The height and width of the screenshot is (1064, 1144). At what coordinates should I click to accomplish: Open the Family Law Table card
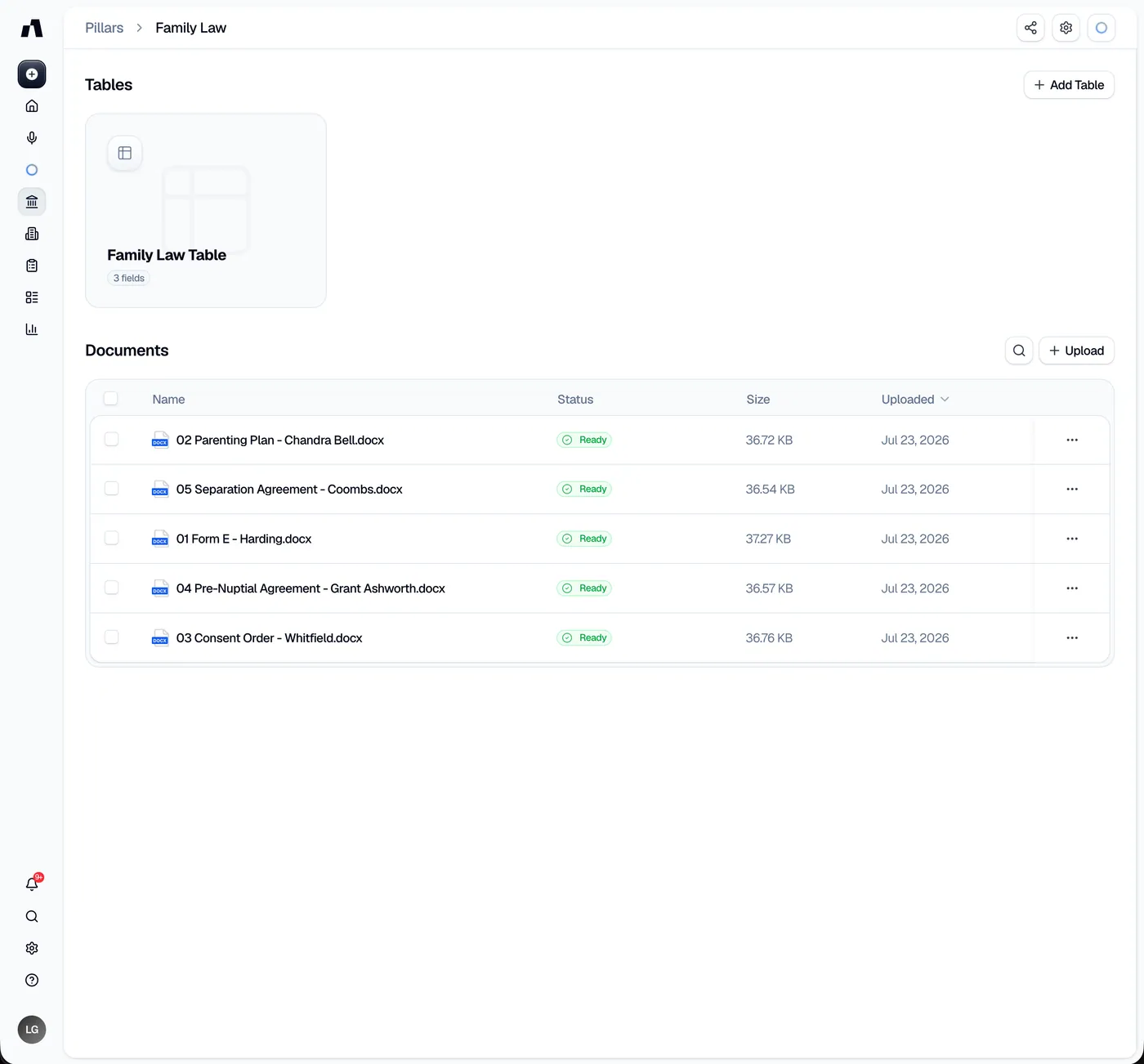pos(206,211)
